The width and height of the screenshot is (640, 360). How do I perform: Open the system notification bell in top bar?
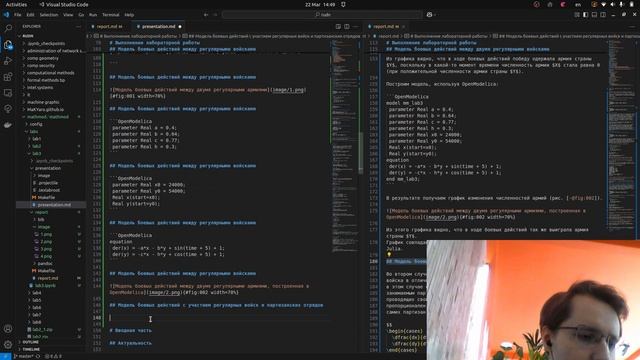(343, 4)
